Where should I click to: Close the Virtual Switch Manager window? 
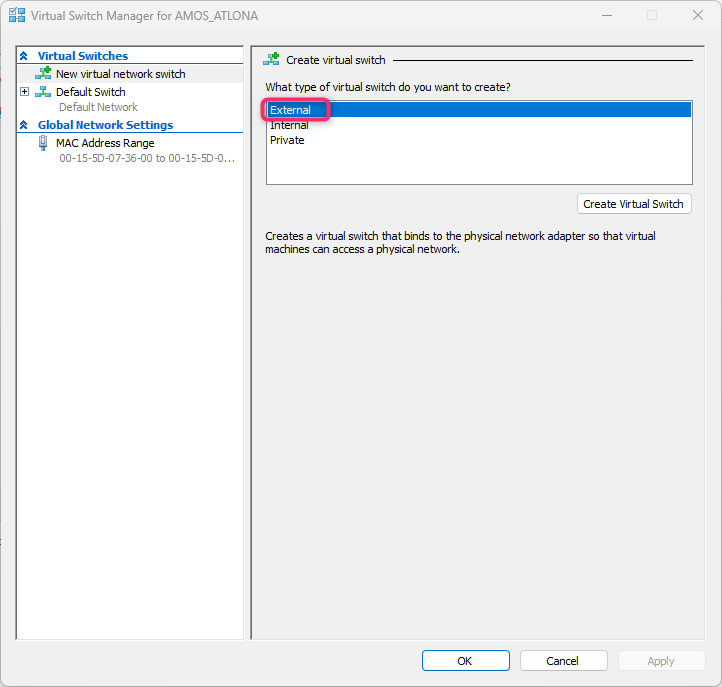coord(698,15)
